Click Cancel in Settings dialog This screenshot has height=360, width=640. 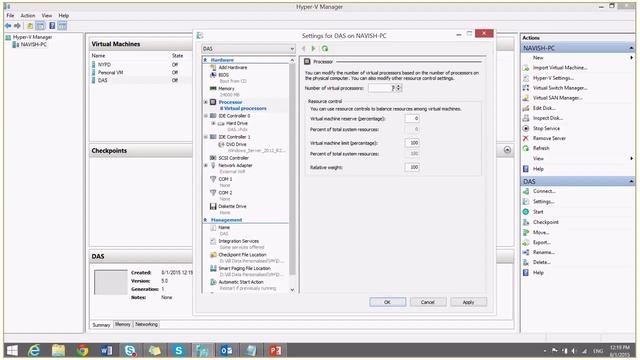pos(427,302)
